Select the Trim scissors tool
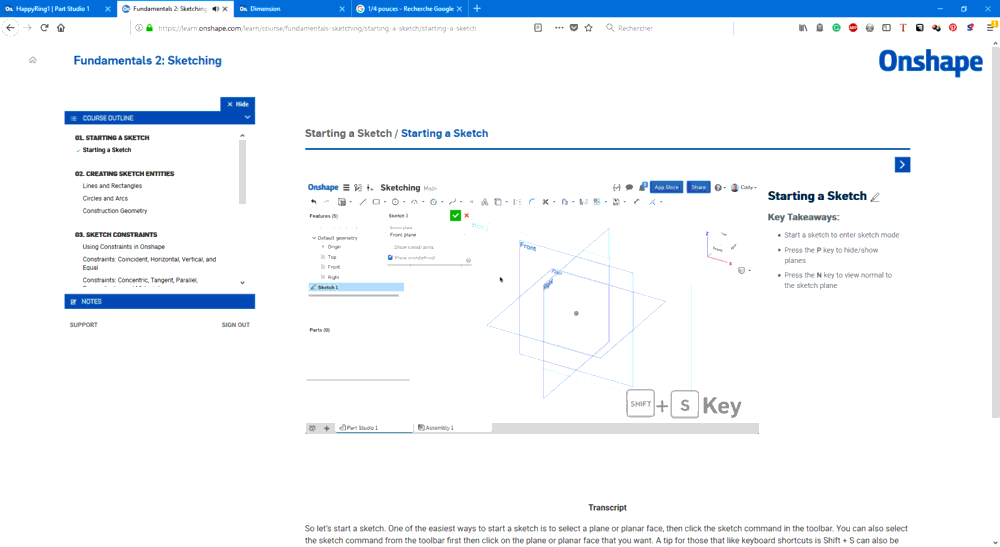 click(x=545, y=202)
